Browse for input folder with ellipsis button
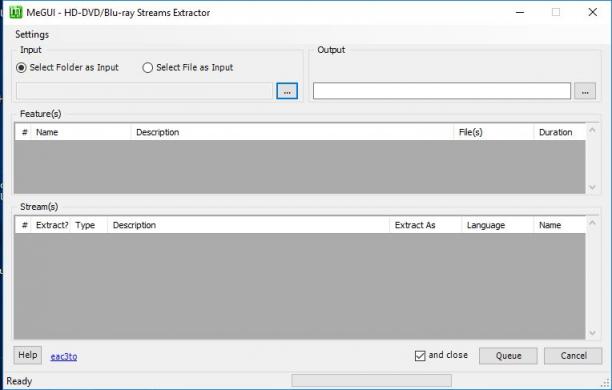The height and width of the screenshot is (390, 612). tap(287, 91)
